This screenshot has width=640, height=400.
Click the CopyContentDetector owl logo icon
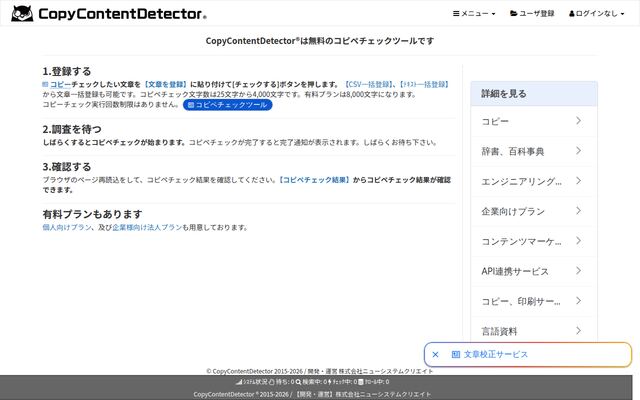pyautogui.click(x=22, y=13)
